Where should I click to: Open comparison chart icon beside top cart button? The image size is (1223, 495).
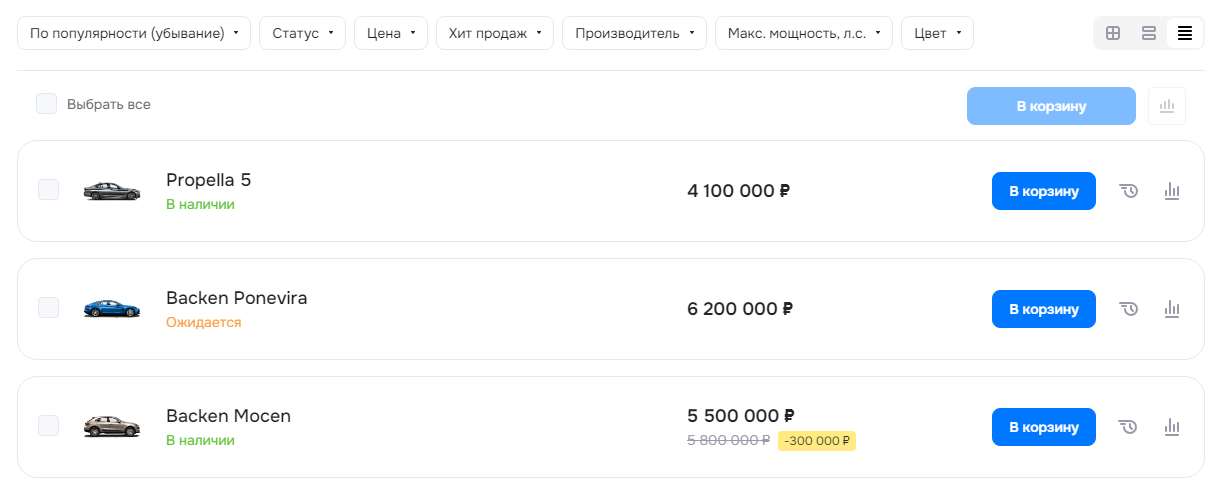pos(1167,106)
